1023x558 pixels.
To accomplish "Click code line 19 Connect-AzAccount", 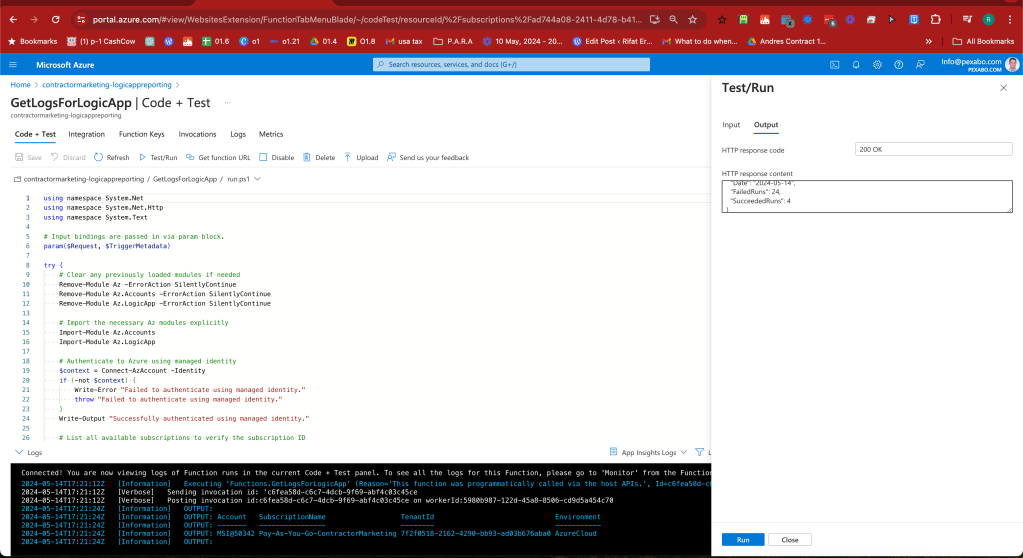I will point(132,371).
